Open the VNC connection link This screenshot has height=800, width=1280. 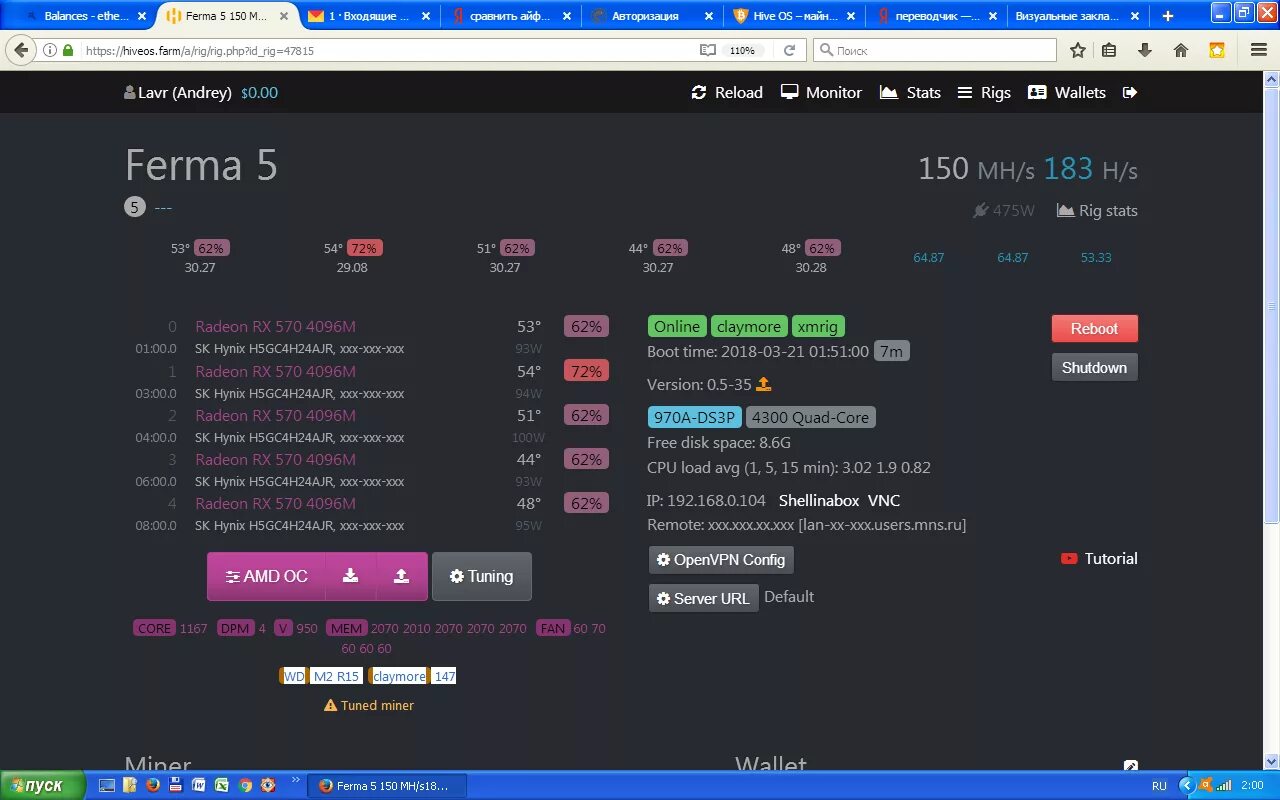coord(884,500)
